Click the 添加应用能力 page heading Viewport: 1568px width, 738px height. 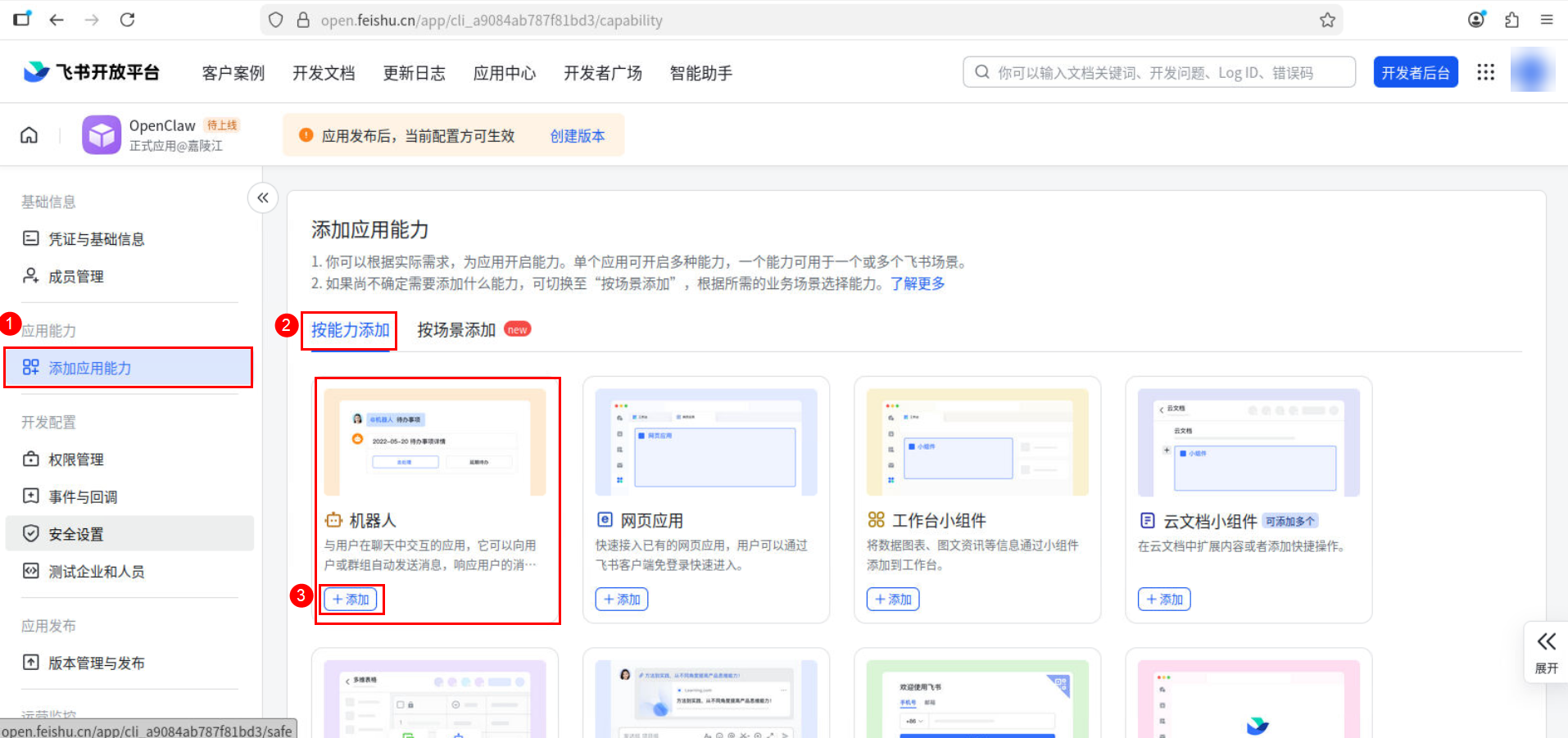tap(370, 230)
